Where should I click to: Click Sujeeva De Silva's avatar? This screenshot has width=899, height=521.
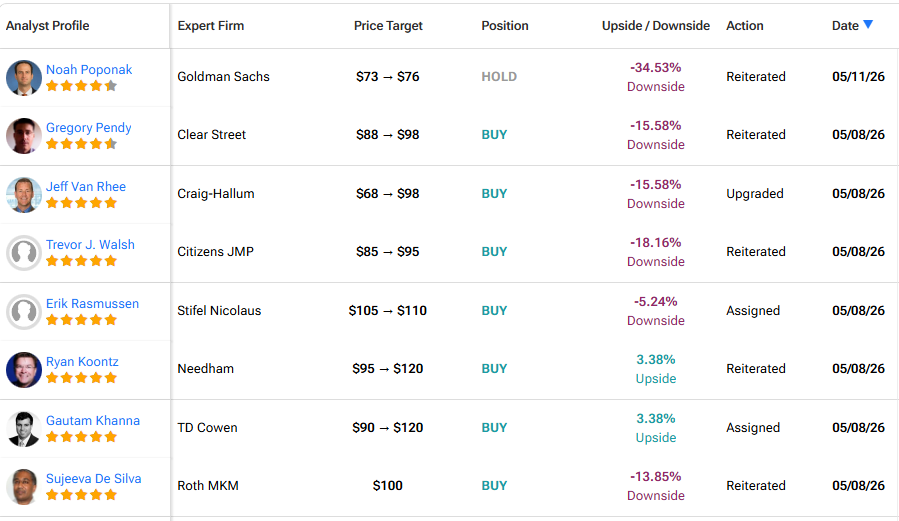(x=24, y=487)
